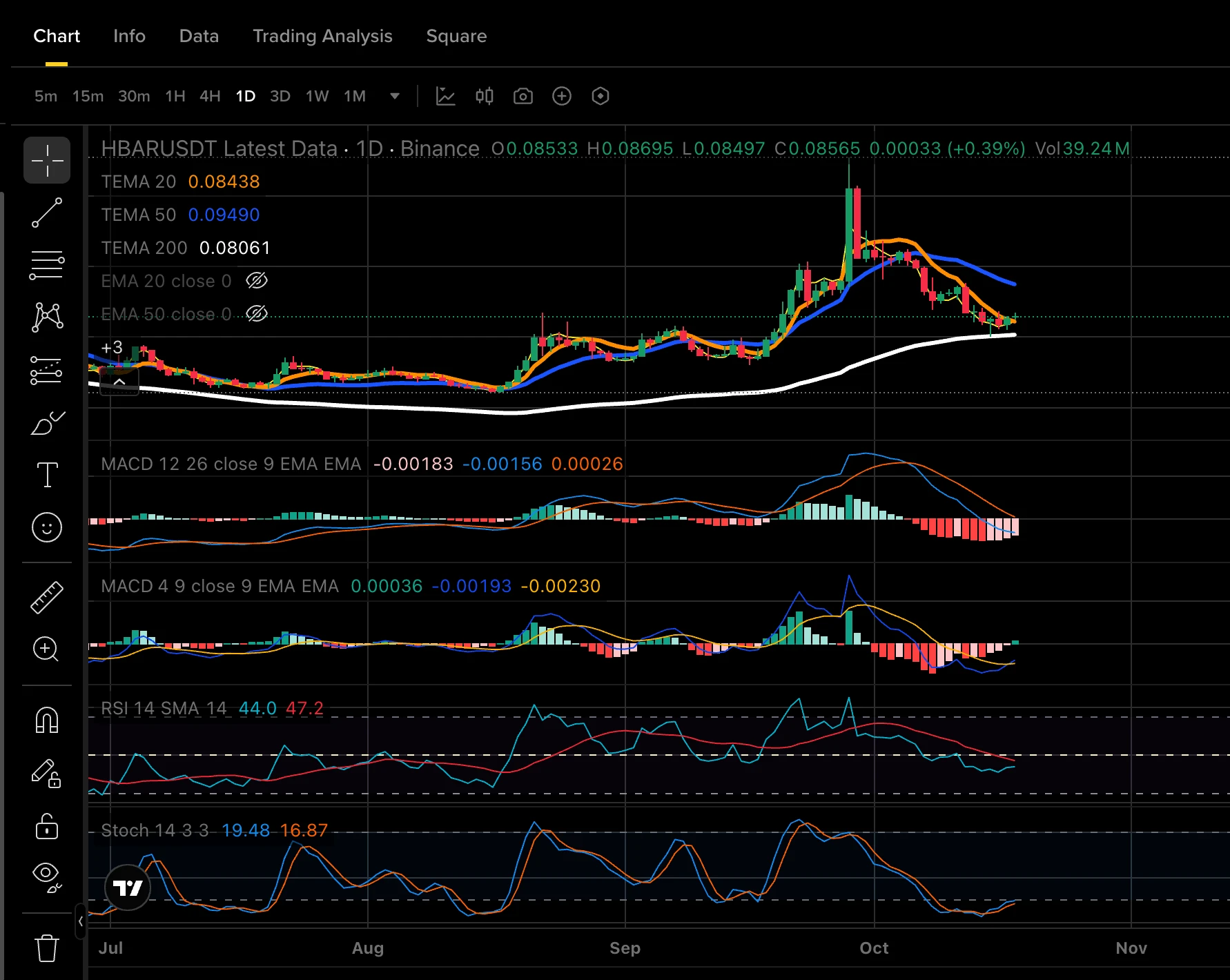The image size is (1230, 980).
Task: Select the 1W timeframe
Action: coord(317,96)
